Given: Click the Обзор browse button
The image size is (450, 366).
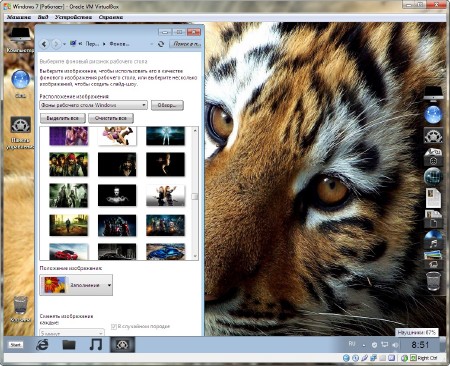Looking at the screenshot, I should [167, 105].
